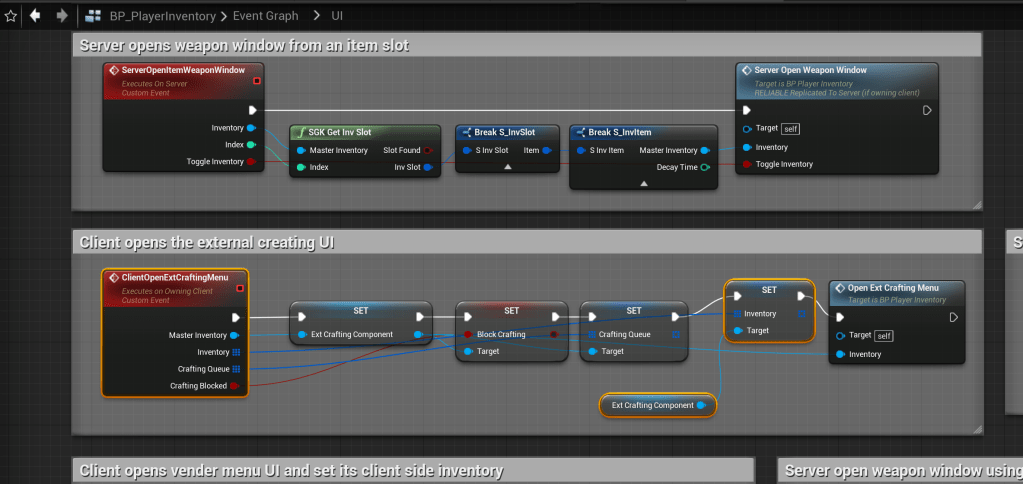Click the Item output pin on Break S_InvSlot
Image resolution: width=1023 pixels, height=484 pixels.
point(547,150)
